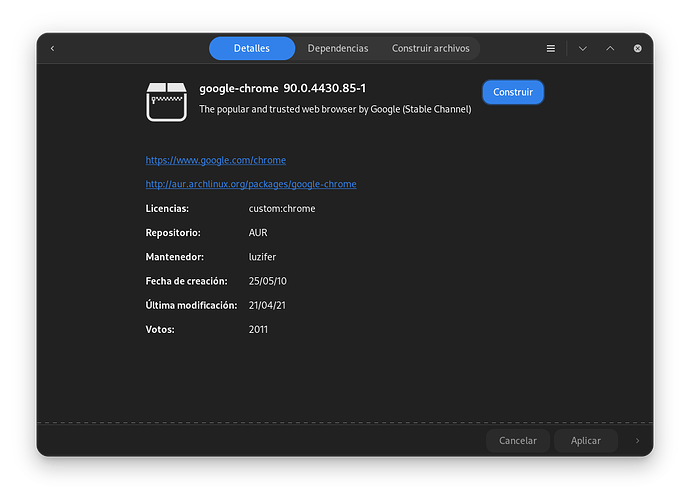Click the creation date 25/05/10

coord(268,281)
